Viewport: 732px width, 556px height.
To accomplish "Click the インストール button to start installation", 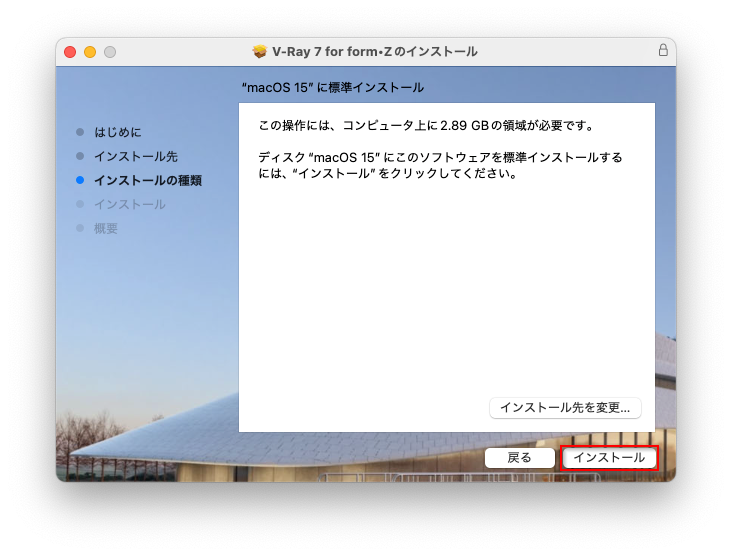I will pyautogui.click(x=609, y=458).
